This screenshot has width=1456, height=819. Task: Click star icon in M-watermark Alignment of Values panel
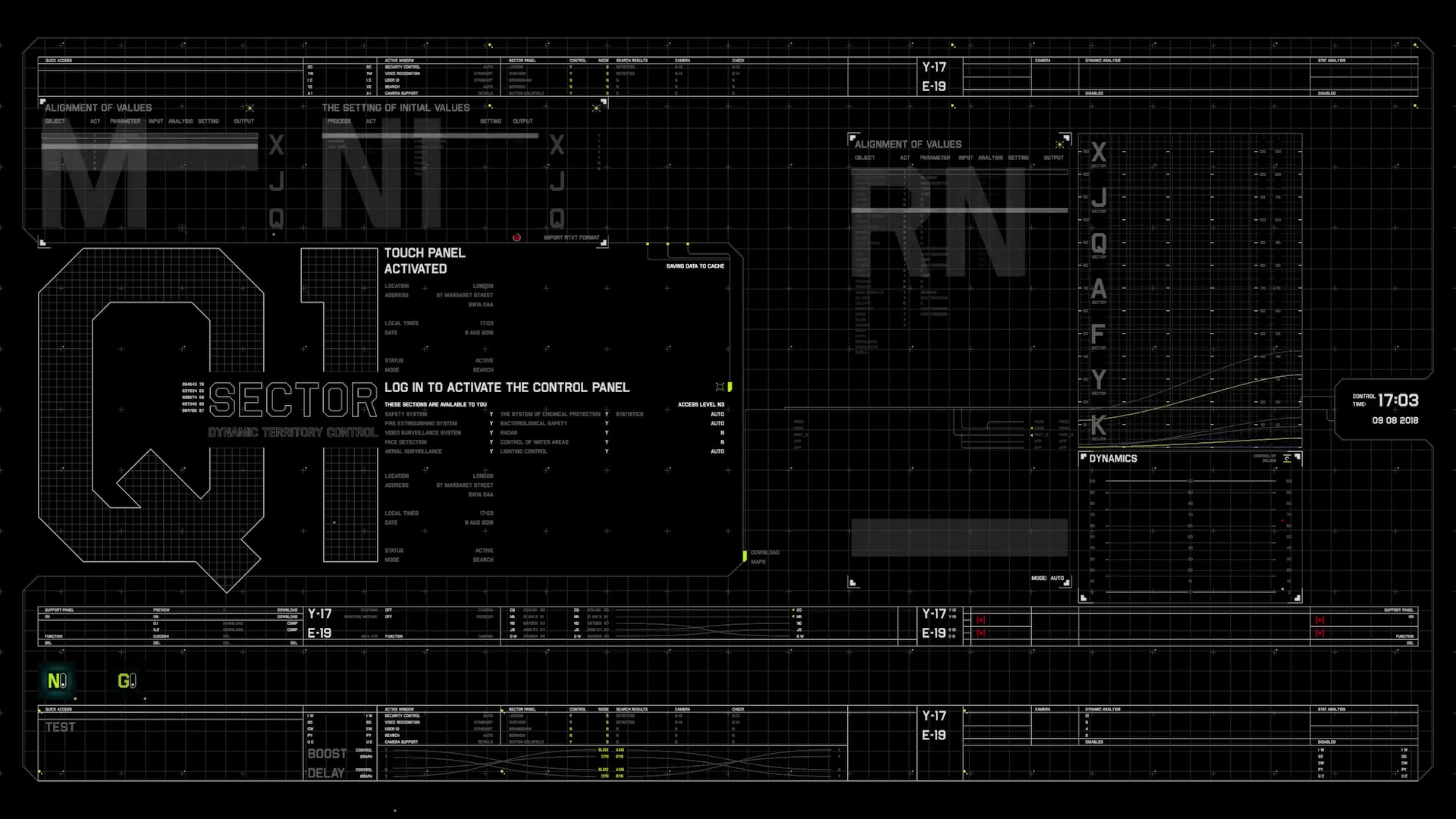point(249,108)
